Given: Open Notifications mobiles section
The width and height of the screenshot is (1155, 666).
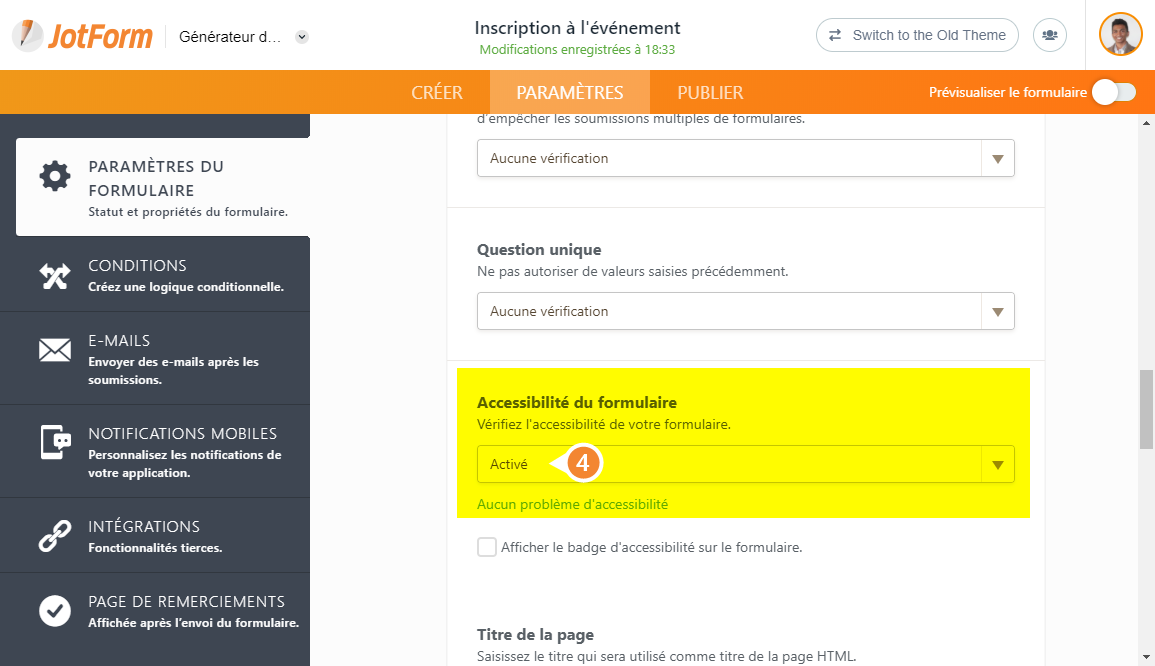Looking at the screenshot, I should [155, 452].
